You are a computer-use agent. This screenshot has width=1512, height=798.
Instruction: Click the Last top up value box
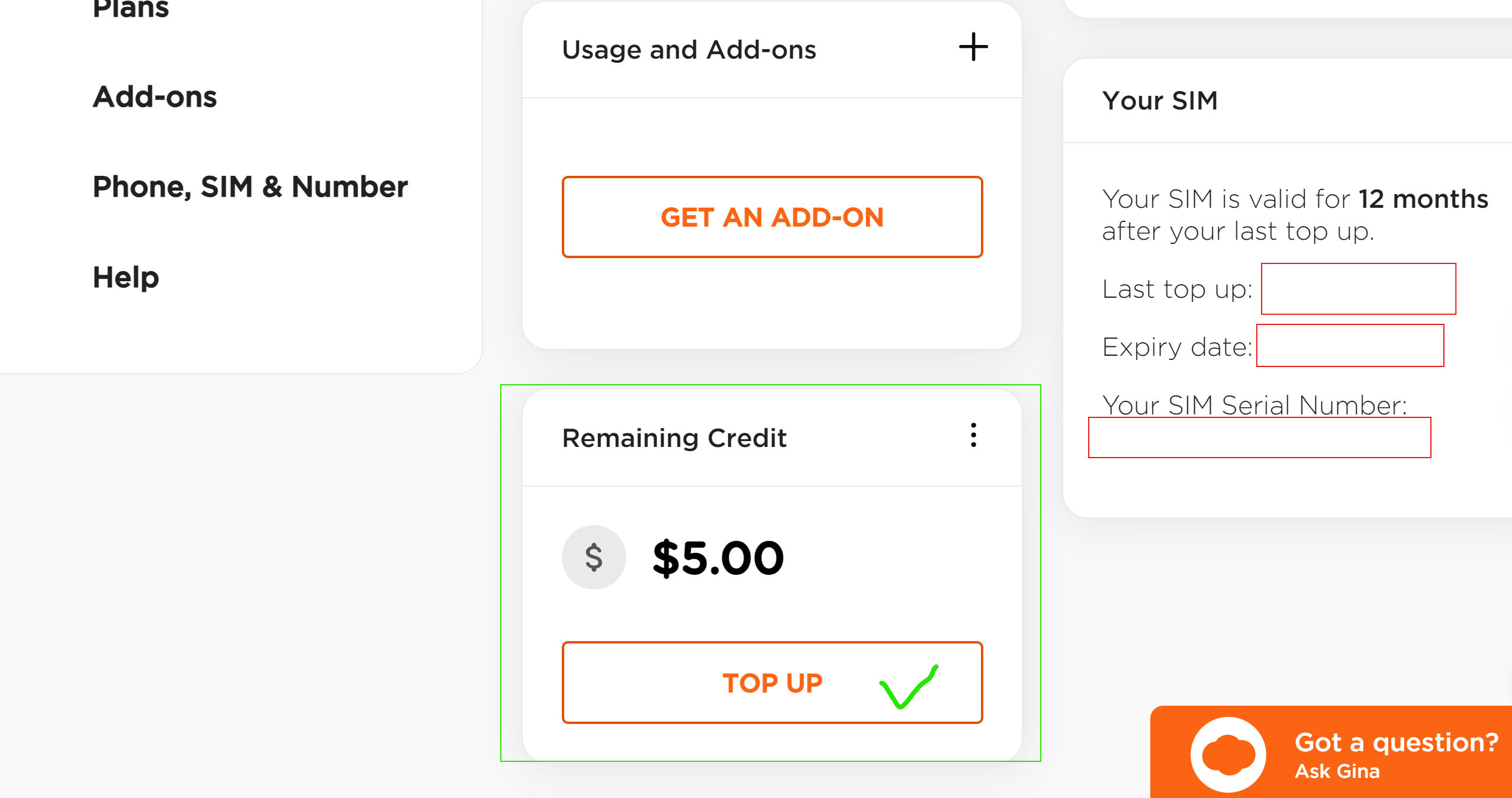pyautogui.click(x=1358, y=289)
